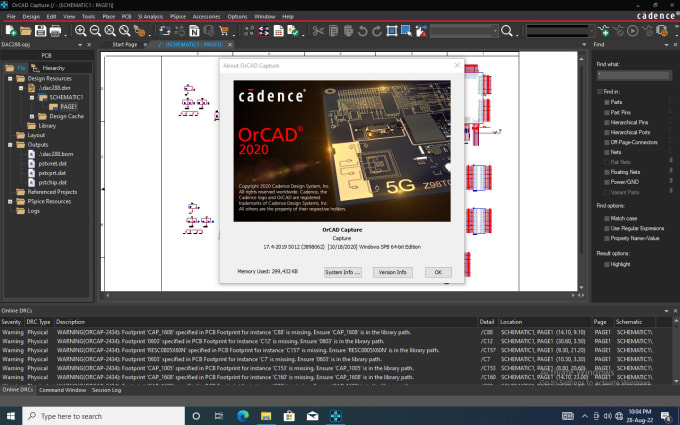Open File Explorer from taskbar
The width and height of the screenshot is (680, 425).
click(x=266, y=416)
